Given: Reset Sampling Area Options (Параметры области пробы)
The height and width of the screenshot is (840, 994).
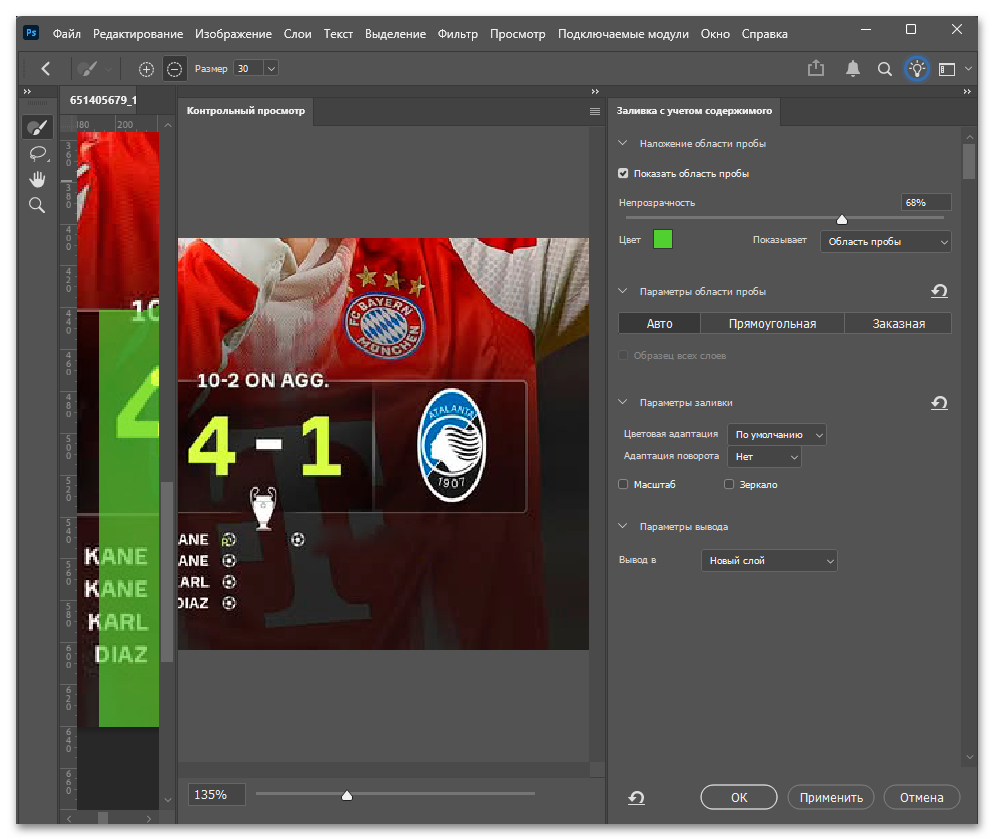Looking at the screenshot, I should [x=939, y=291].
